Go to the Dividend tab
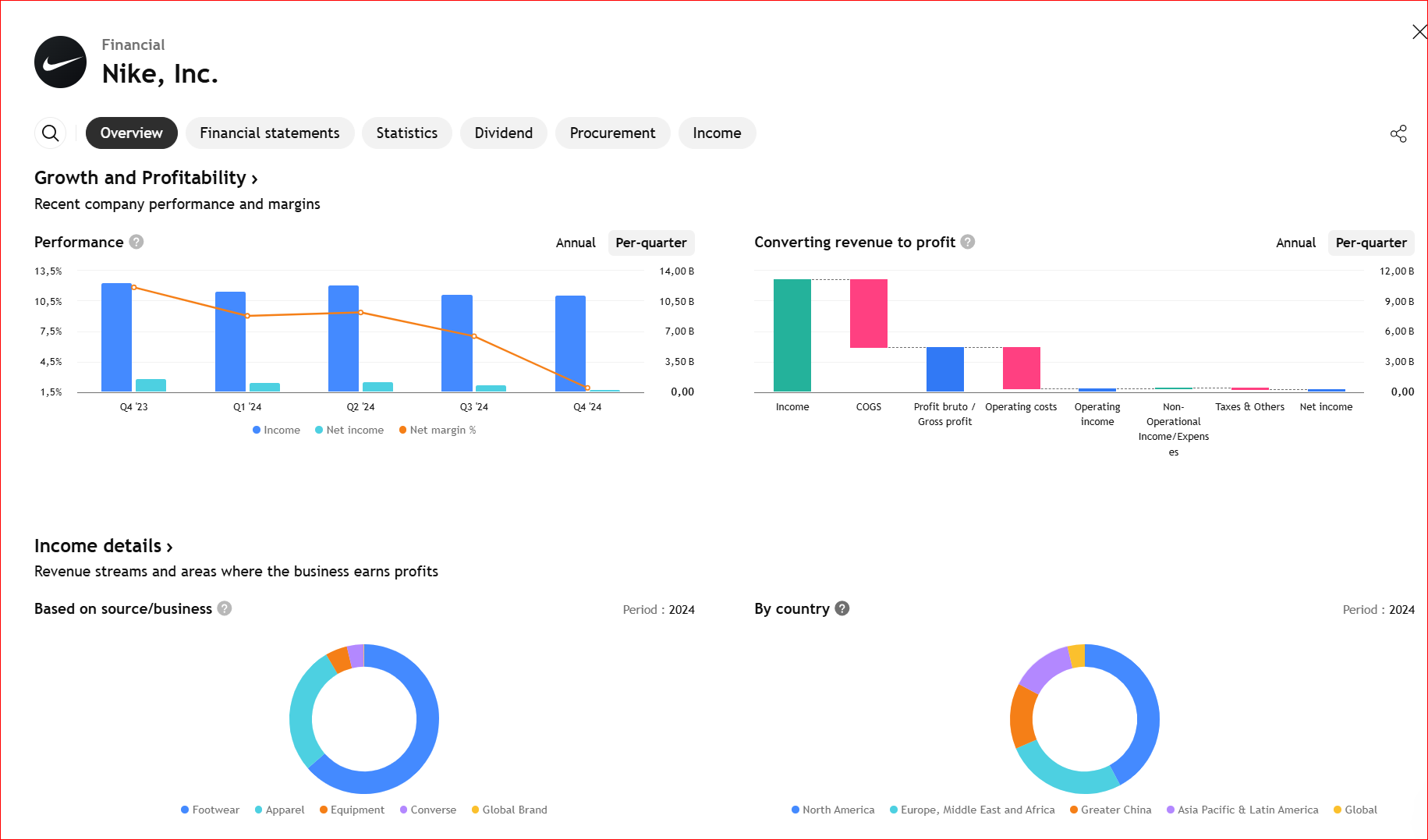Image resolution: width=1428 pixels, height=840 pixels. (503, 133)
